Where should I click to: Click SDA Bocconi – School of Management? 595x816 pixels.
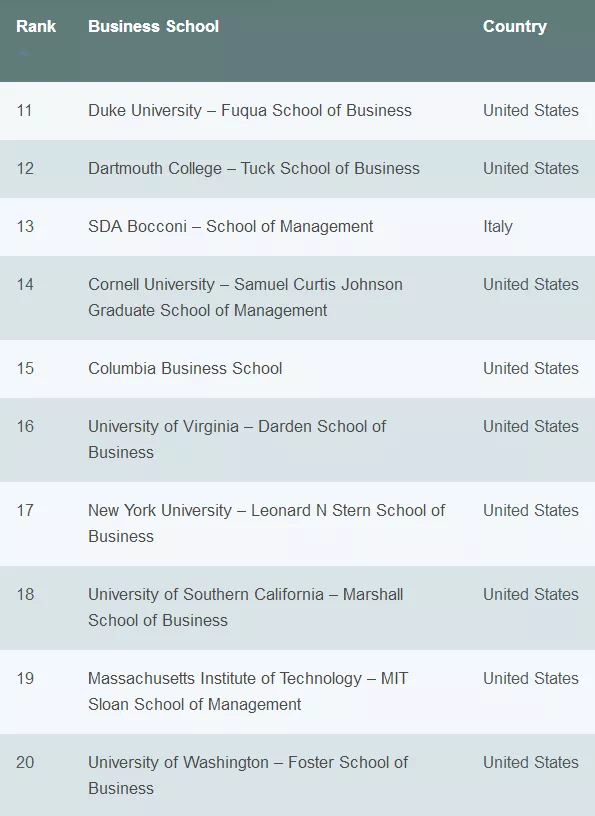(231, 226)
